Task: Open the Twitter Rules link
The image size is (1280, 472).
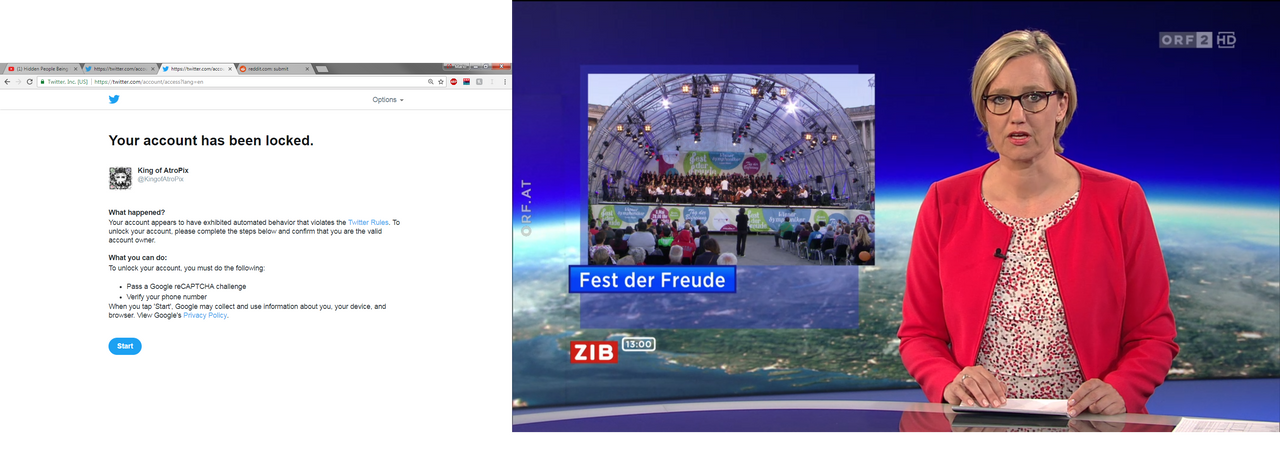Action: 368,222
